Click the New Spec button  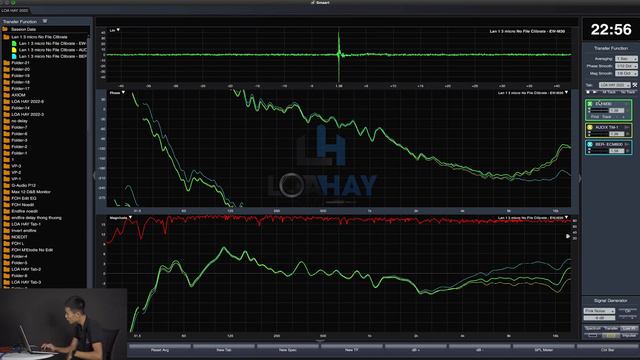pyautogui.click(x=288, y=350)
